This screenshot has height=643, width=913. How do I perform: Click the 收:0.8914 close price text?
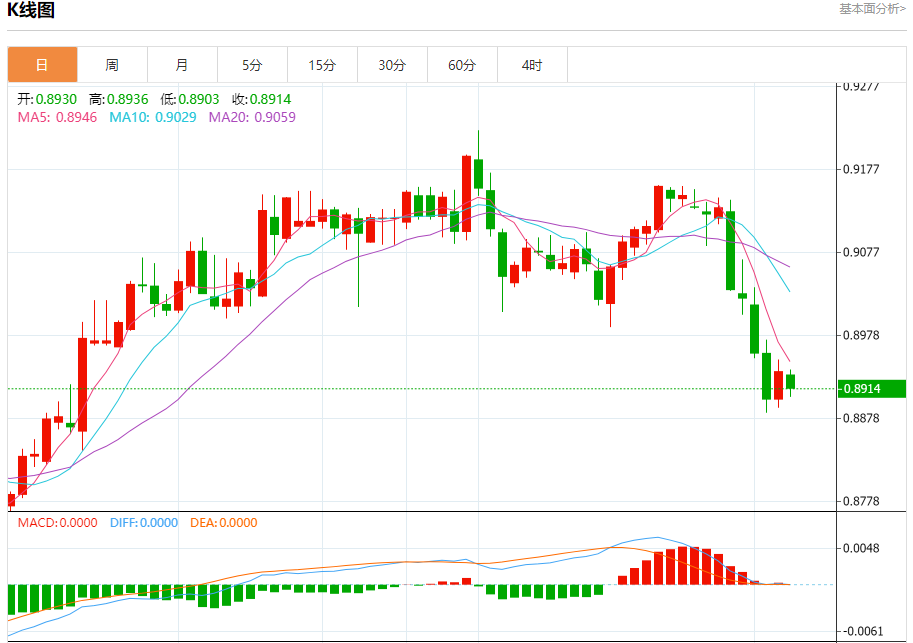pyautogui.click(x=261, y=99)
